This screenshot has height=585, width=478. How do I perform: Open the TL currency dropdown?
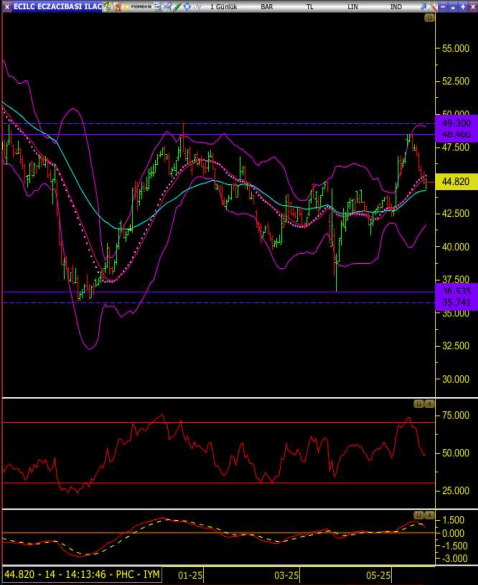(310, 7)
